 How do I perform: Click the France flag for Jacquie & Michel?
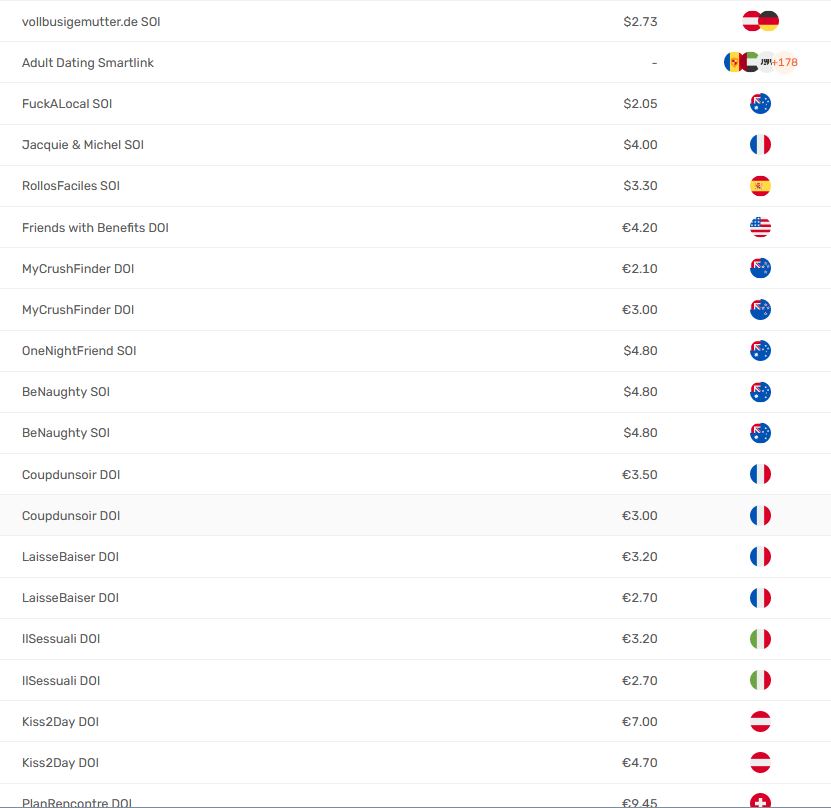tap(760, 145)
